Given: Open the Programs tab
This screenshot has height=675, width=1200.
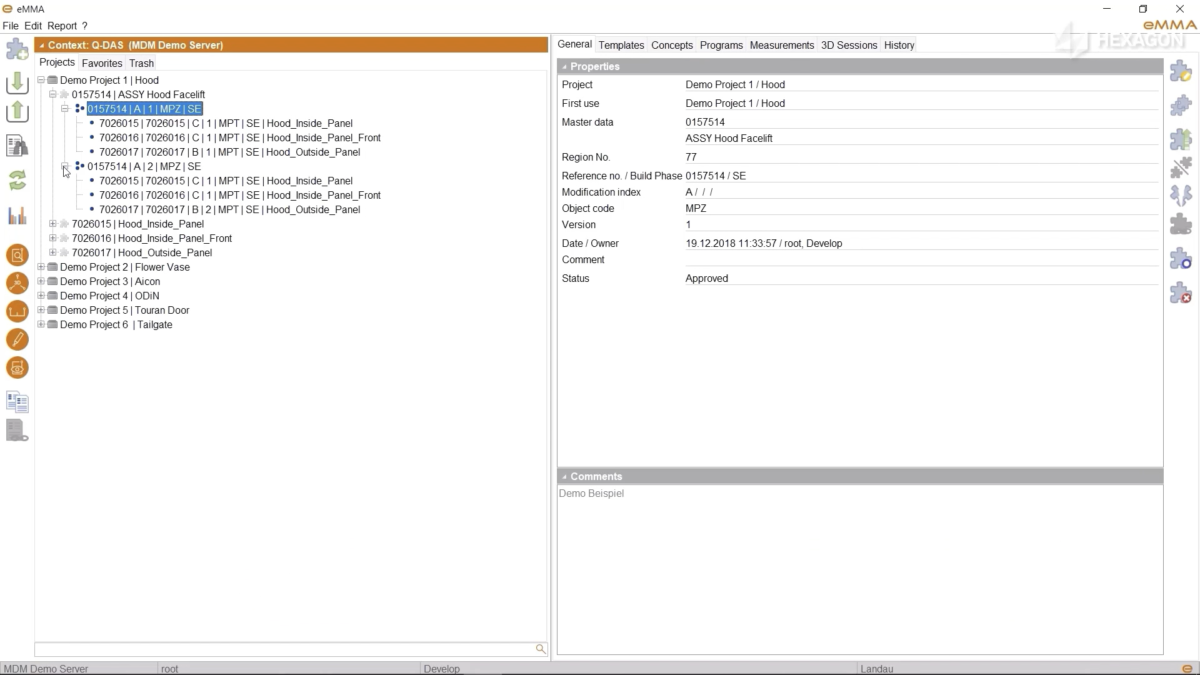Looking at the screenshot, I should pos(721,45).
